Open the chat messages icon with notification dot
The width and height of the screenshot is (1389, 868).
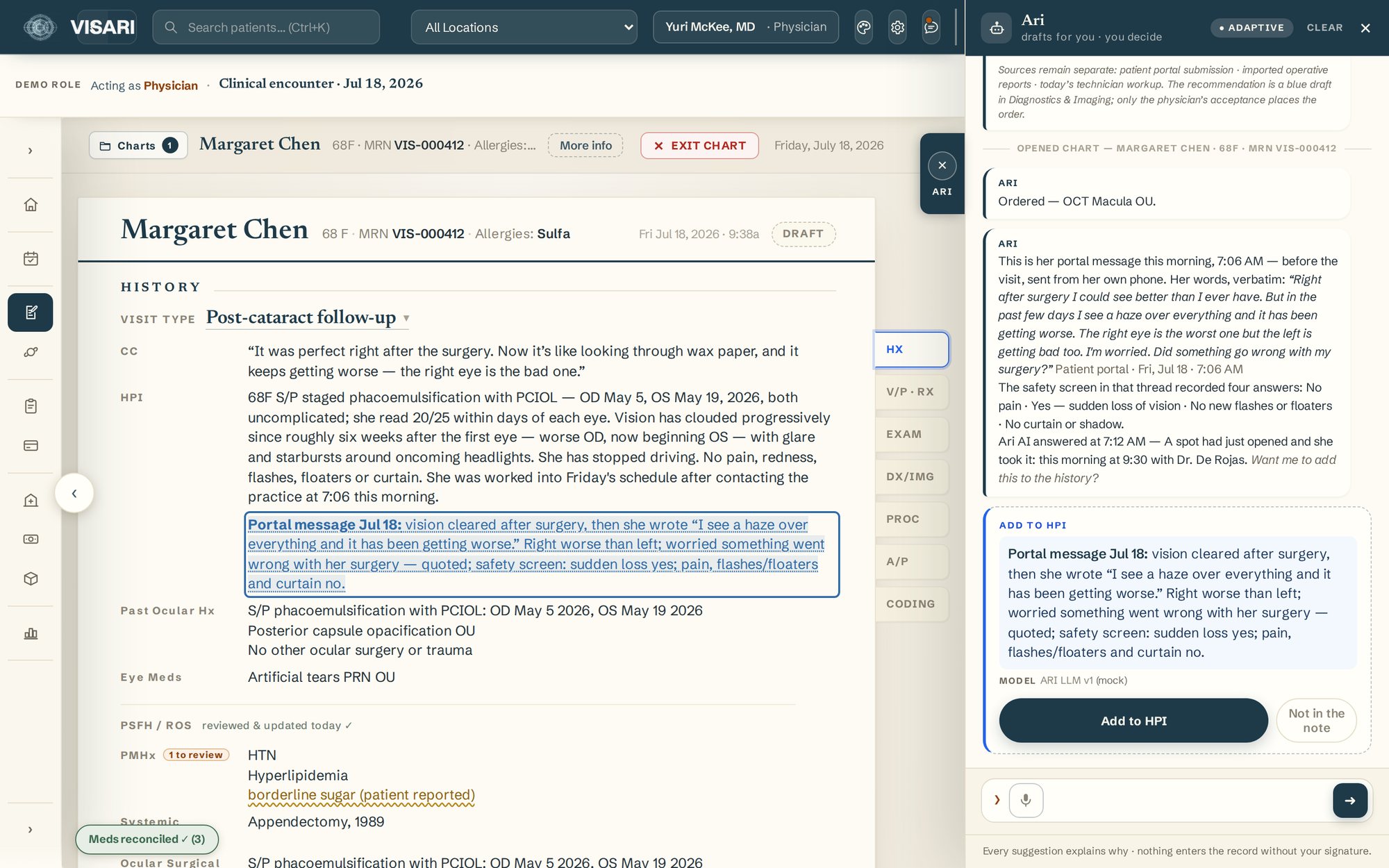(x=931, y=27)
